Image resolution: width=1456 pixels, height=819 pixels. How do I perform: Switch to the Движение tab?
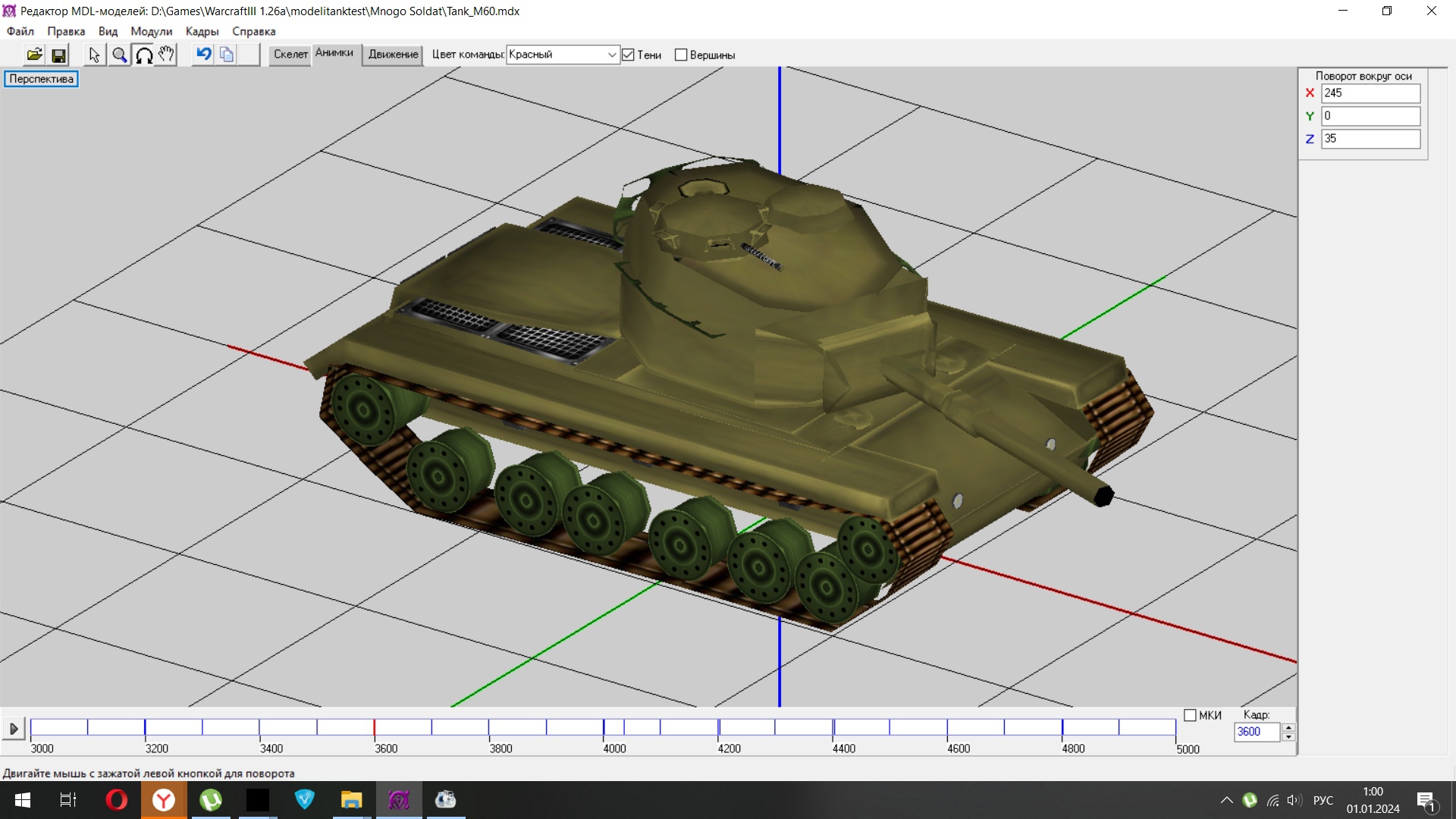pos(393,55)
